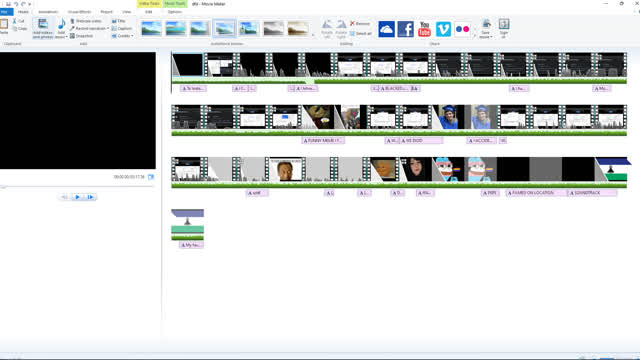Select the sepia AutoMovie theme
This screenshot has height=360, width=640.
[298, 29]
